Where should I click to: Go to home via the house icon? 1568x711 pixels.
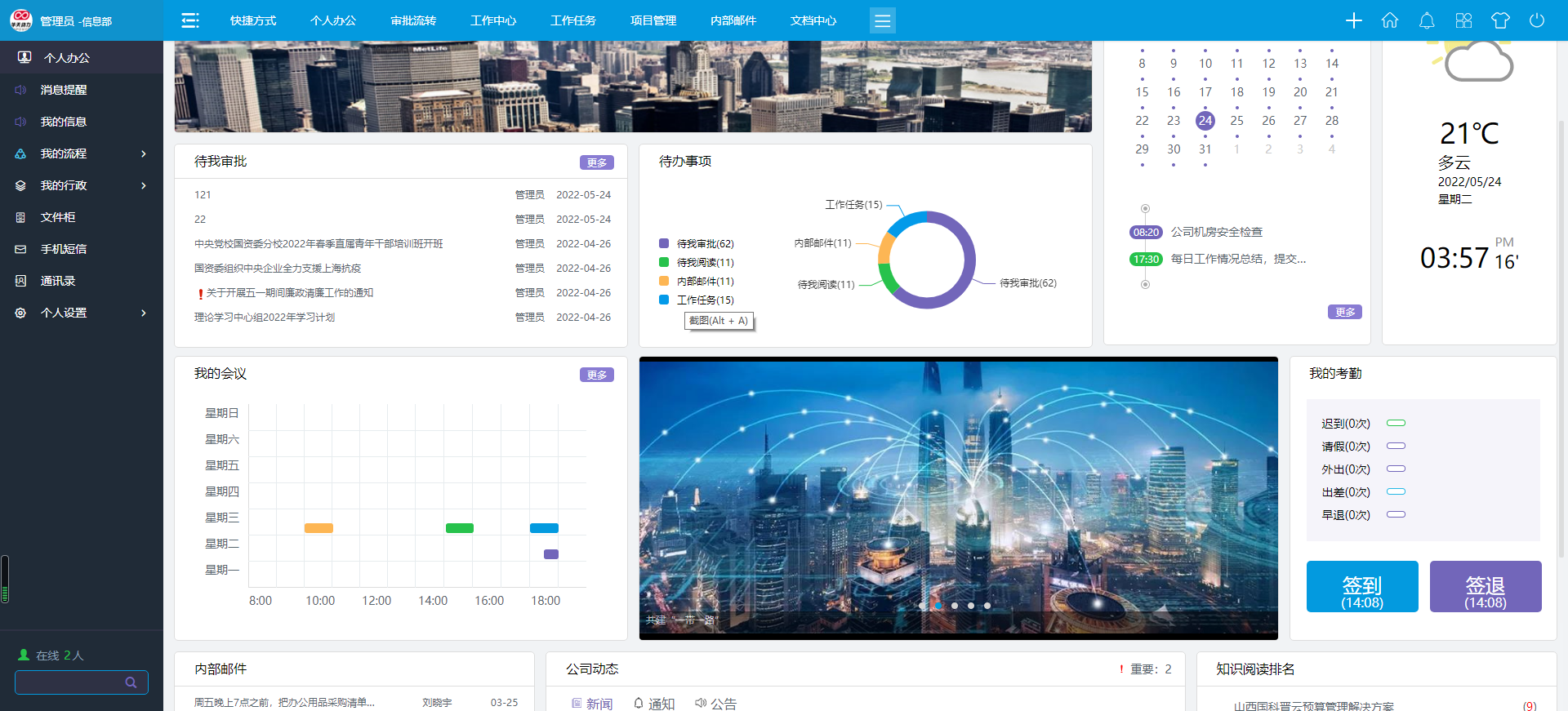coord(1390,20)
